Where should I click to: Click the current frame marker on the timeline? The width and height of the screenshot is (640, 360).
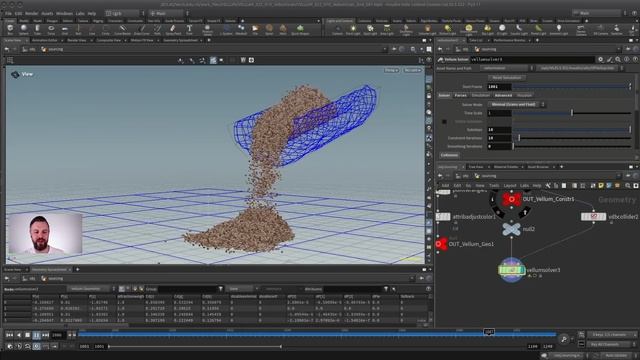click(x=489, y=332)
